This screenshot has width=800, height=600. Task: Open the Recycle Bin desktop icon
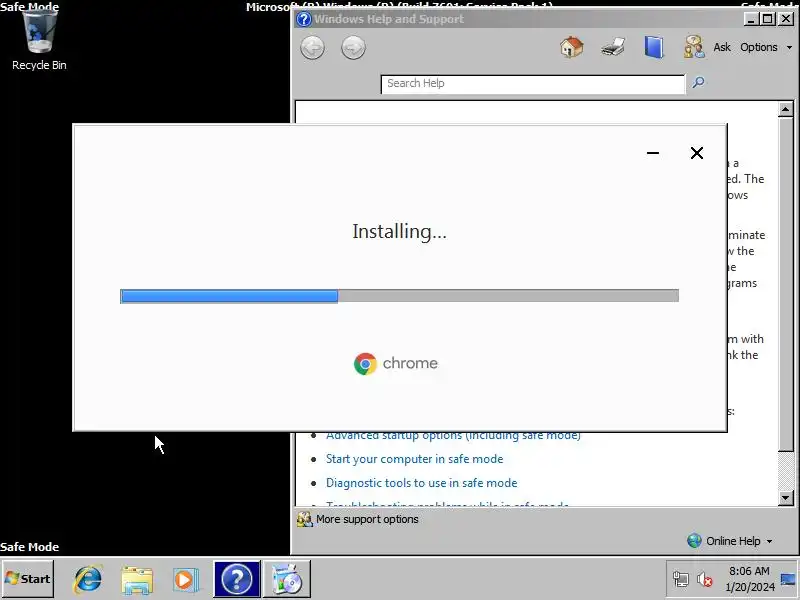click(x=39, y=40)
